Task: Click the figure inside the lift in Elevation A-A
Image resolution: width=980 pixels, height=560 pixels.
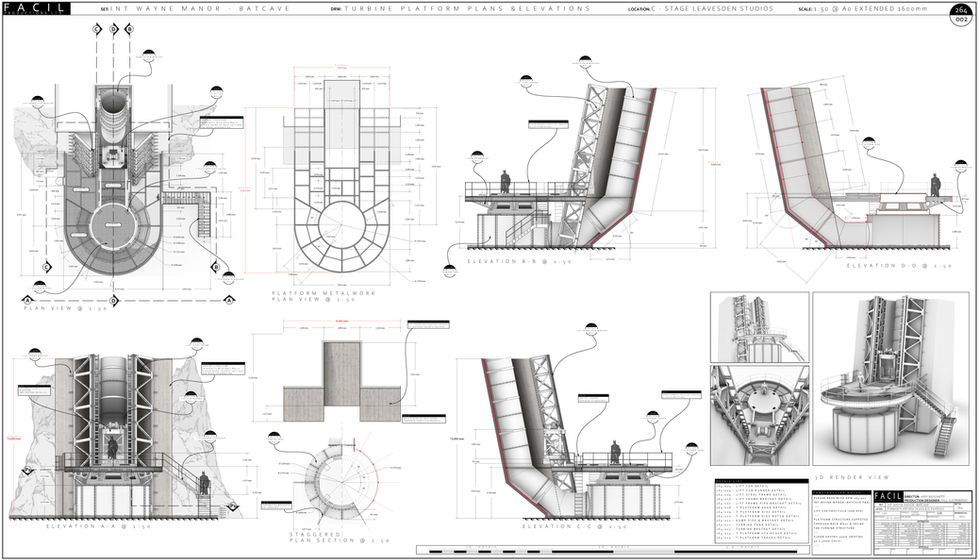Action: pos(113,448)
